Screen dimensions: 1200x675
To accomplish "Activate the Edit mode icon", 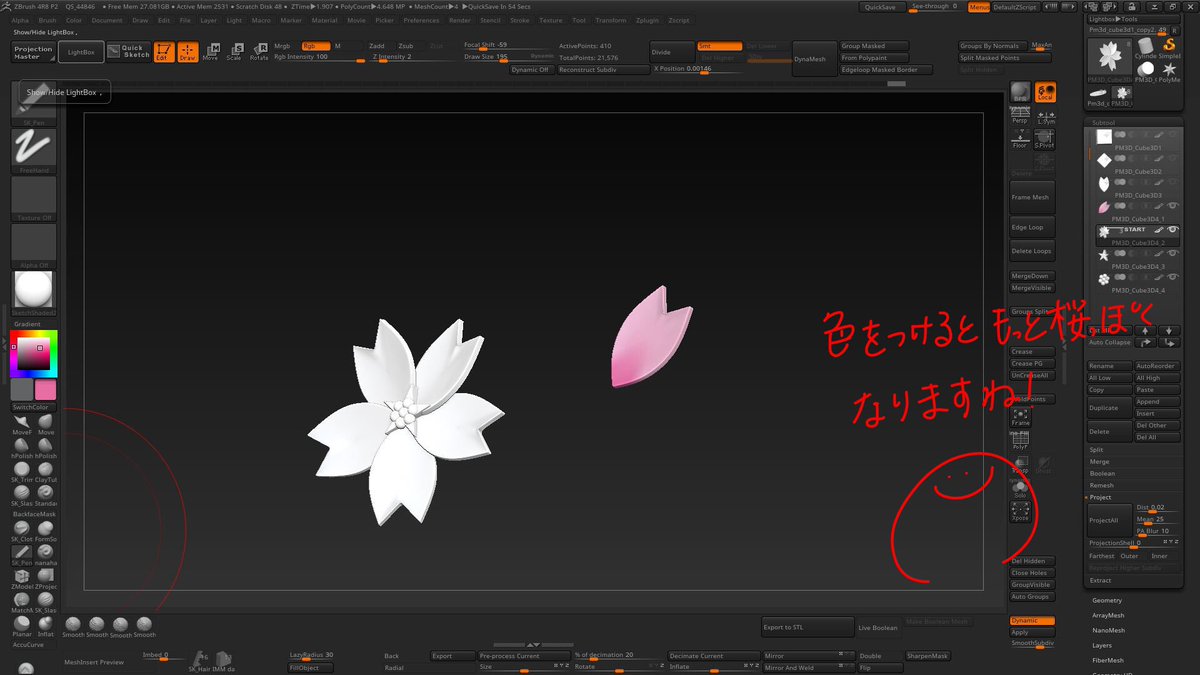I will (163, 52).
